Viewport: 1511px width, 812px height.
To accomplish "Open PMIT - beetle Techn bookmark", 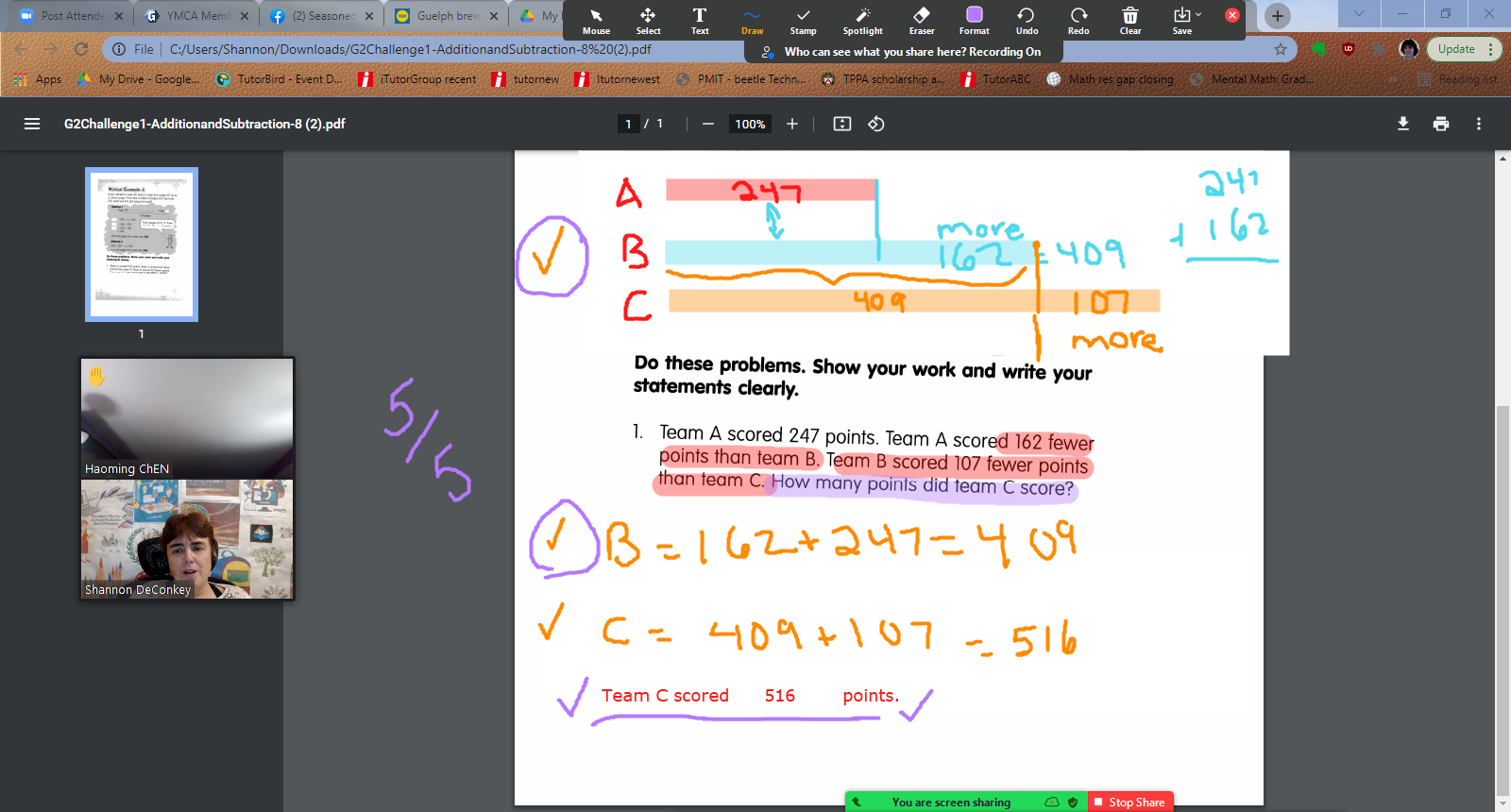I will 740,79.
